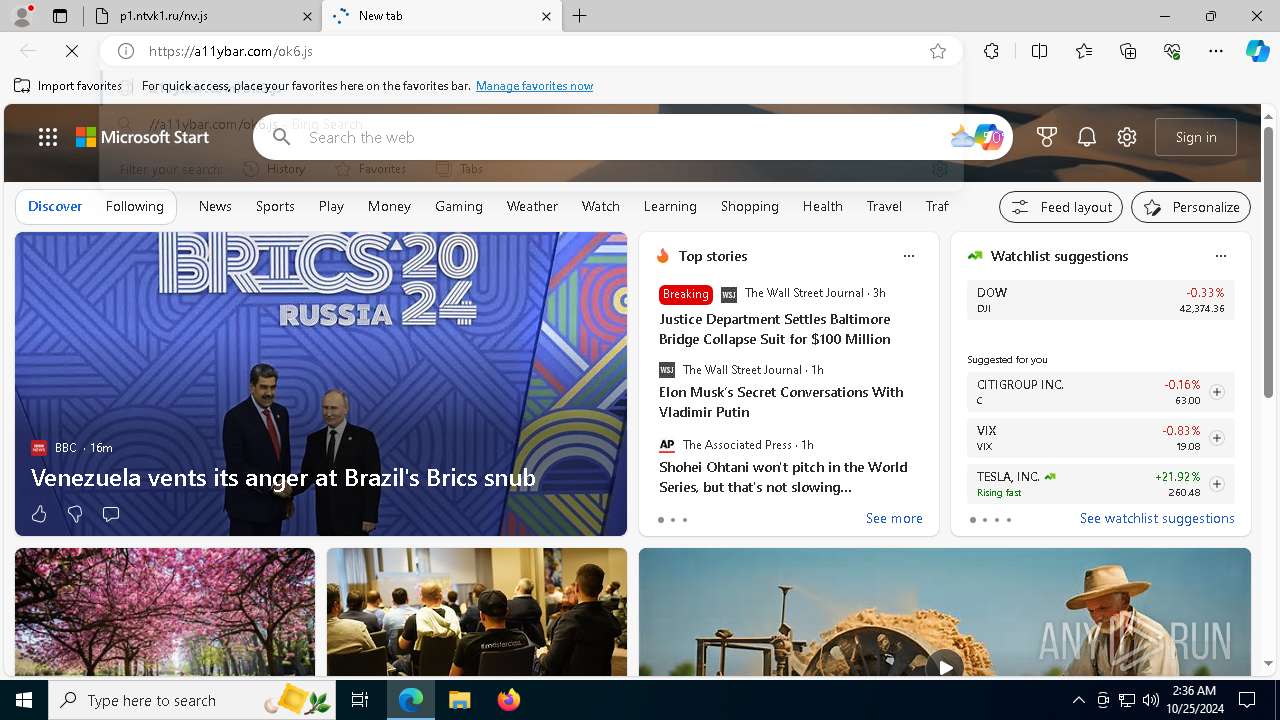The width and height of the screenshot is (1280, 720).
Task: Open tab actions menu icon
Action: [x=60, y=16]
